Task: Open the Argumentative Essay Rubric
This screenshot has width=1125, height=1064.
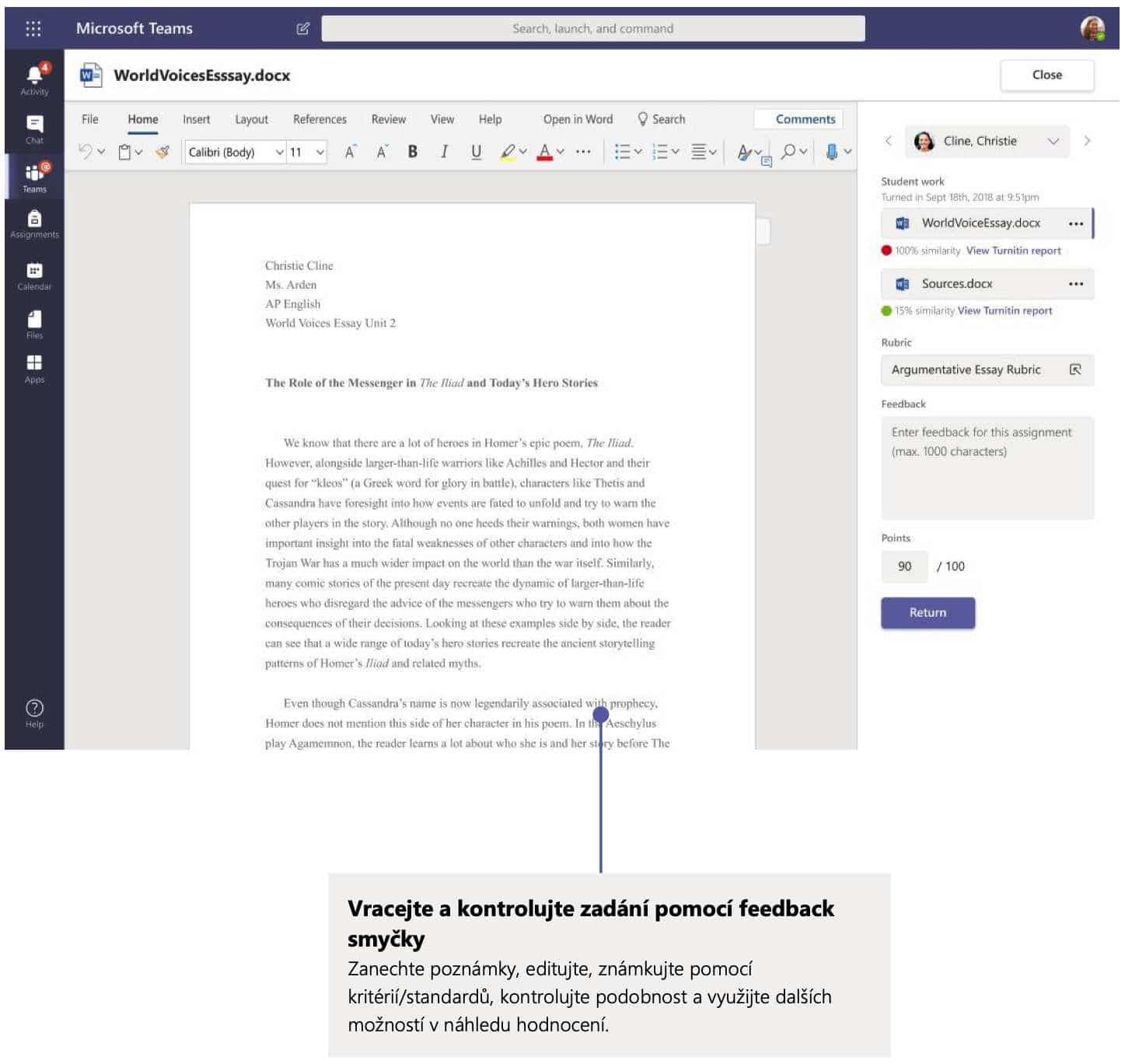Action: click(987, 370)
